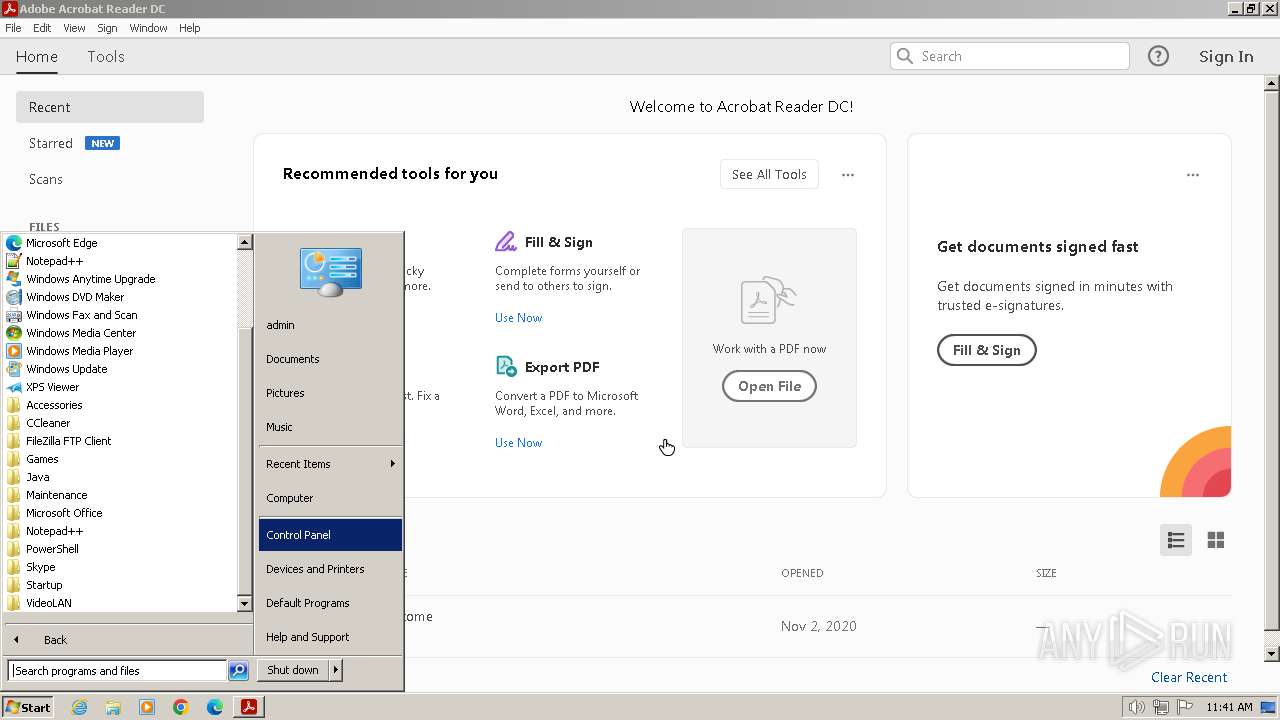Launch Windows Anytime Upgrade
The height and width of the screenshot is (720, 1280).
pos(90,279)
